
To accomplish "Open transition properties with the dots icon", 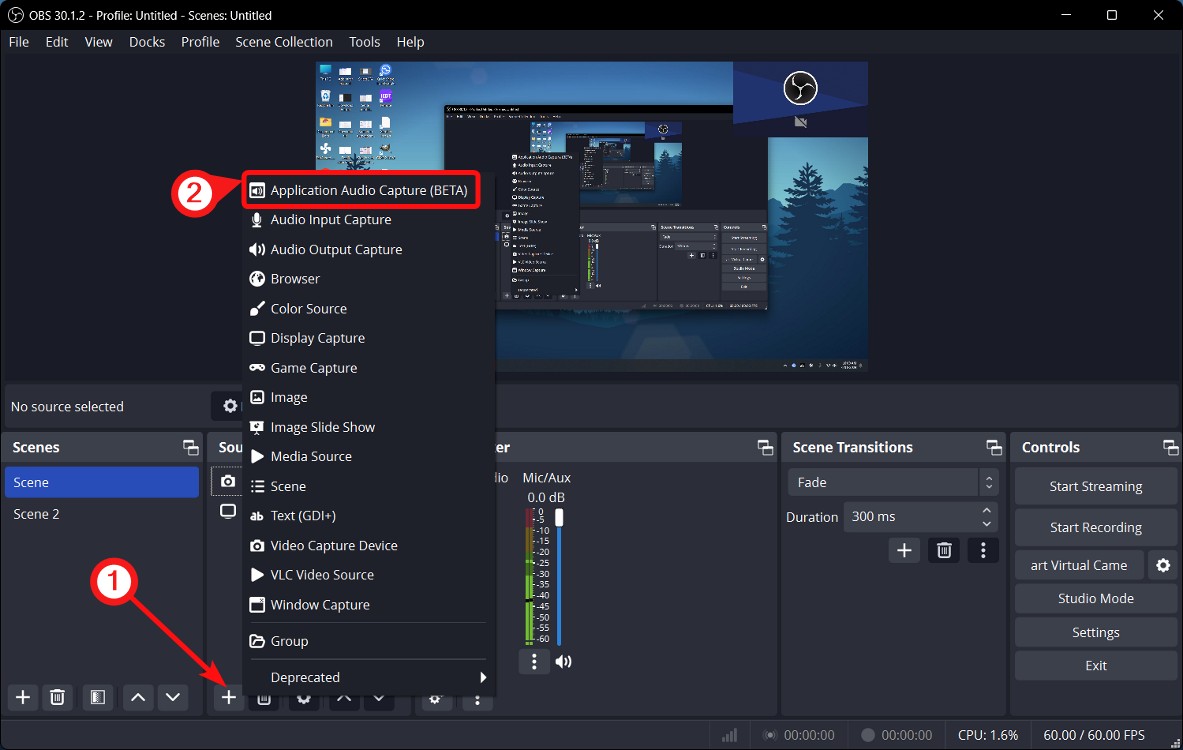I will point(982,550).
